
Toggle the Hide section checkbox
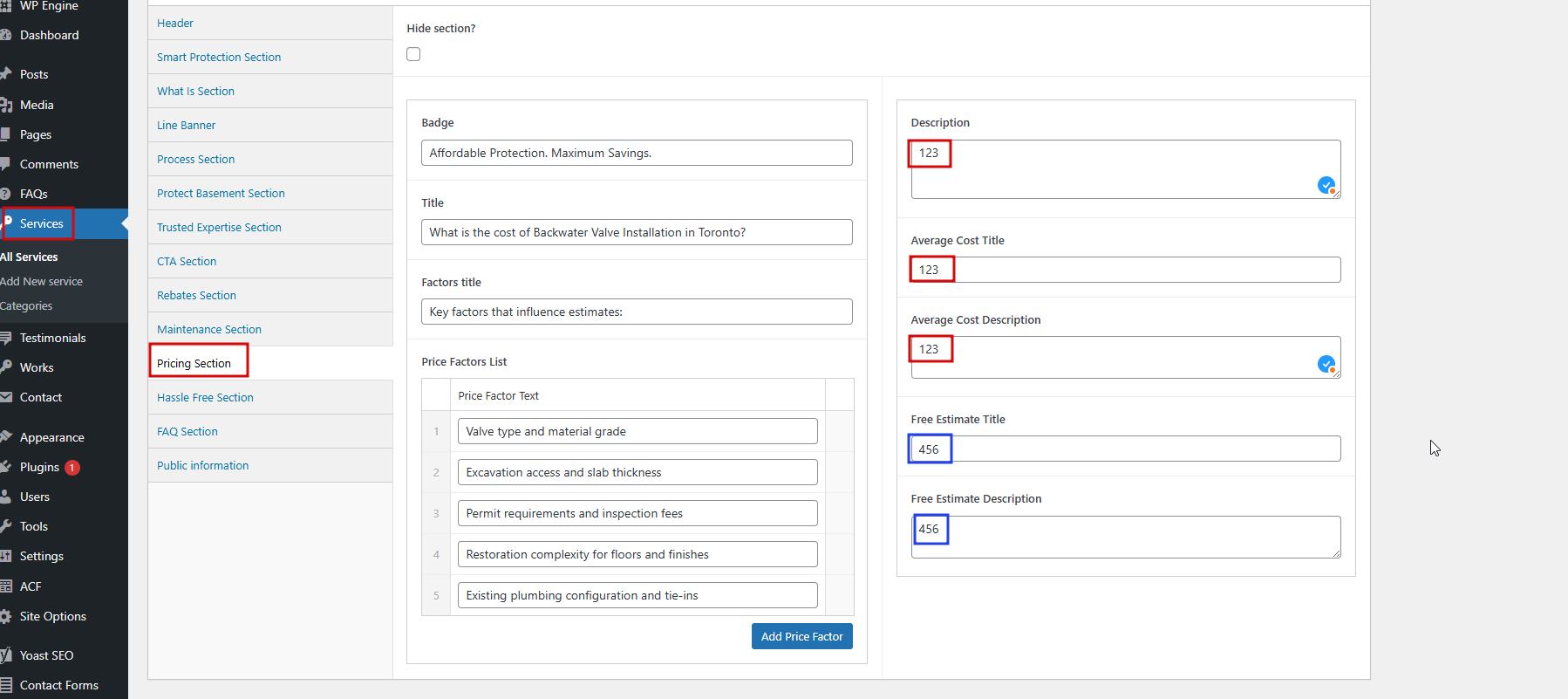(x=413, y=54)
